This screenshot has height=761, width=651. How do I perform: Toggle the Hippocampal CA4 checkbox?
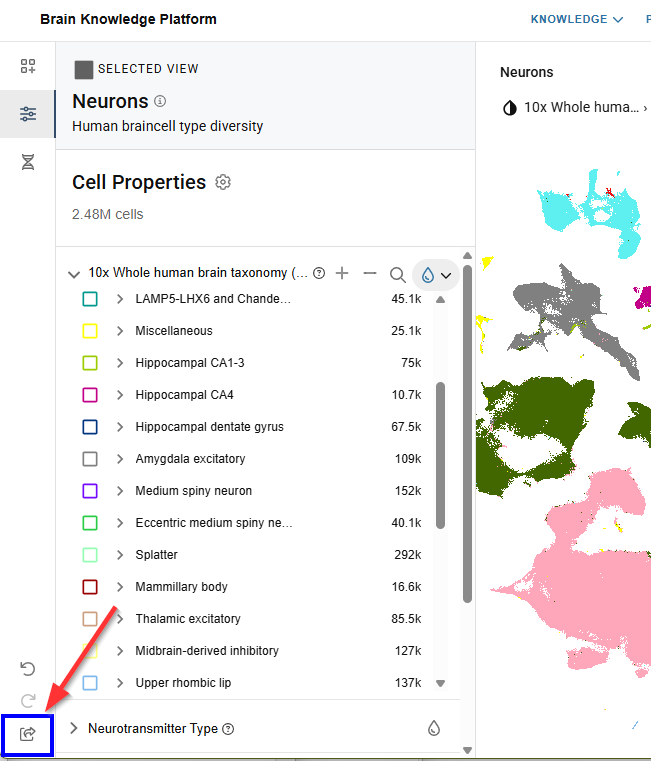pyautogui.click(x=90, y=395)
